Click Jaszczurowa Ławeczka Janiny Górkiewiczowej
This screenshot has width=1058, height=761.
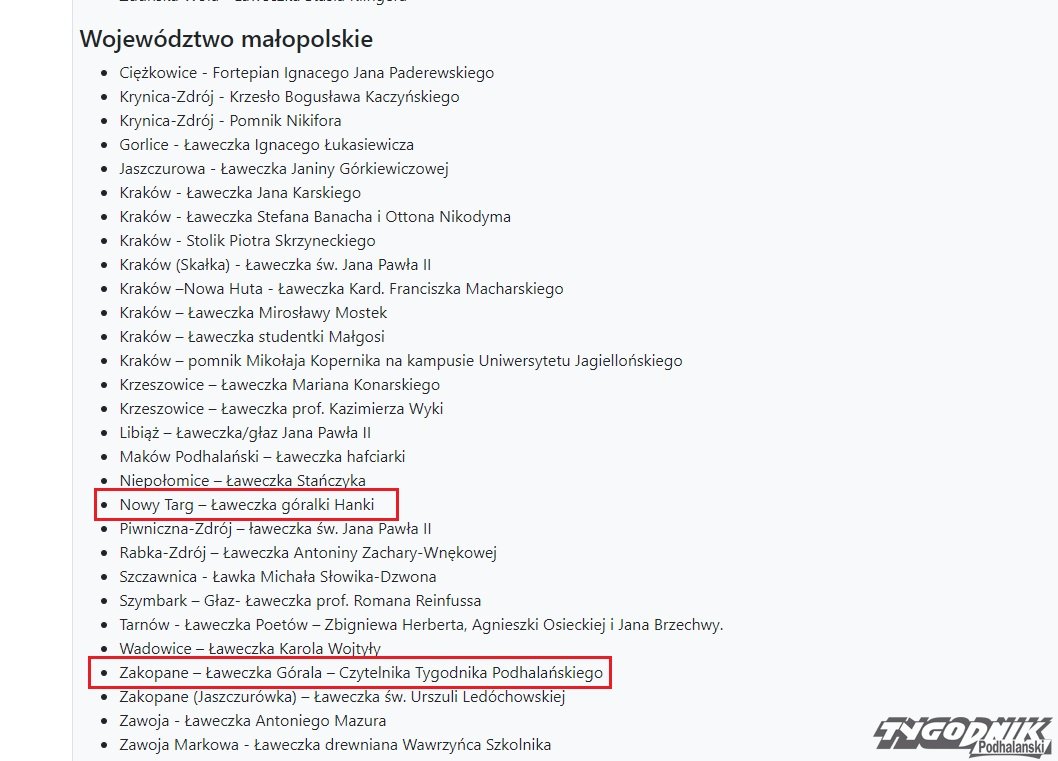[x=284, y=169]
